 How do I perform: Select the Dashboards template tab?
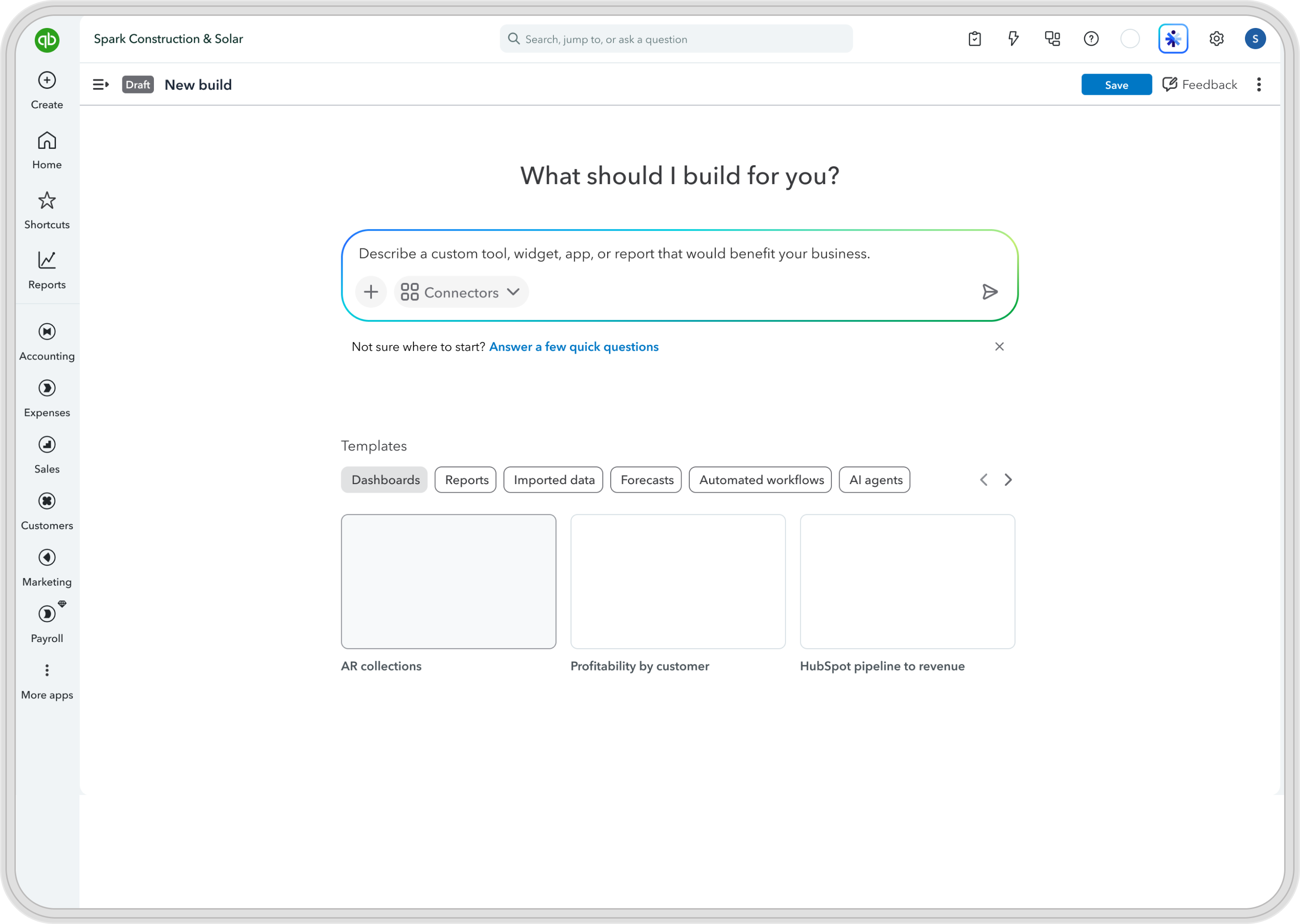coord(385,480)
